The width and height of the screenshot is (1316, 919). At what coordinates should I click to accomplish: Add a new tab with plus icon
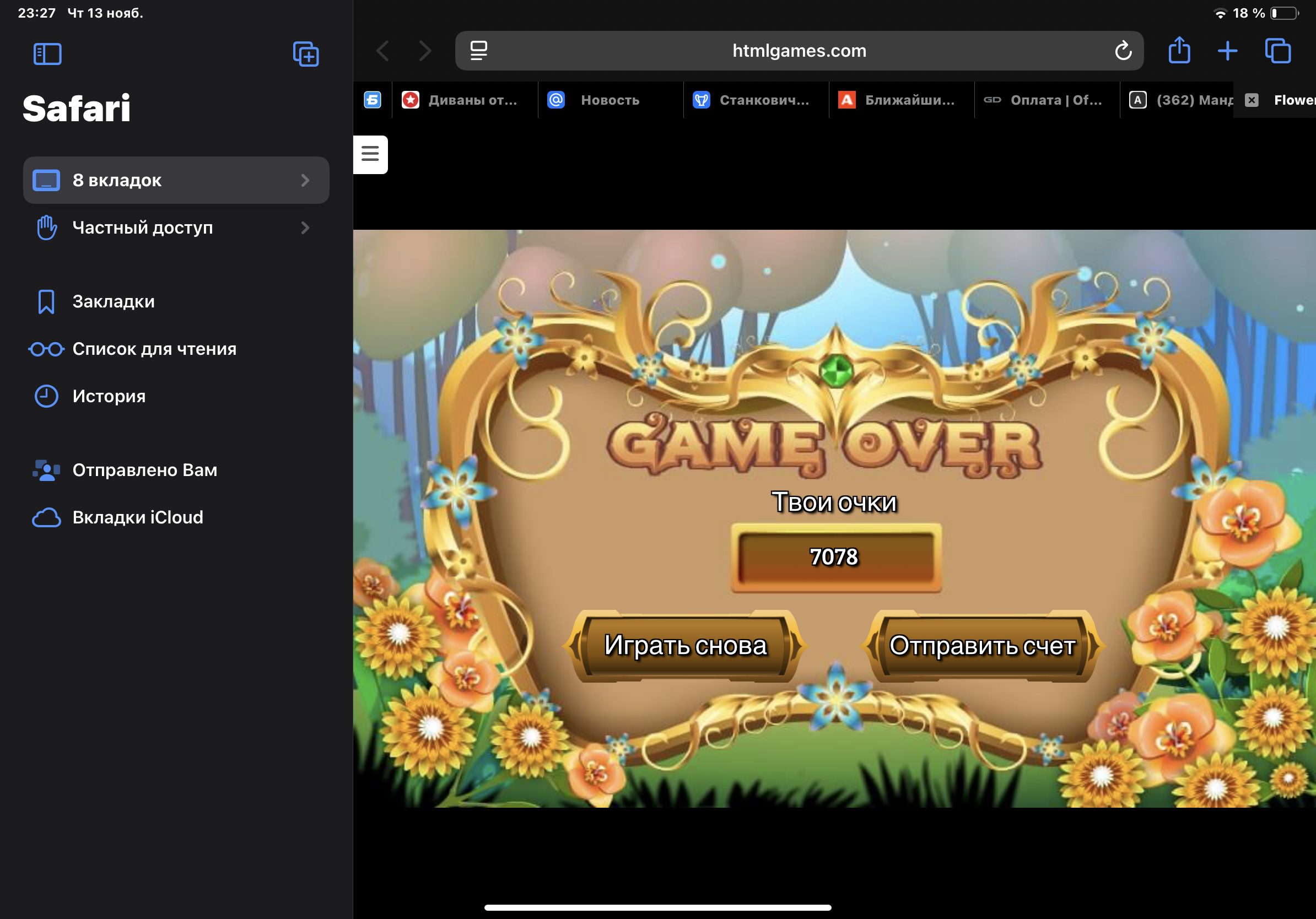point(1227,51)
